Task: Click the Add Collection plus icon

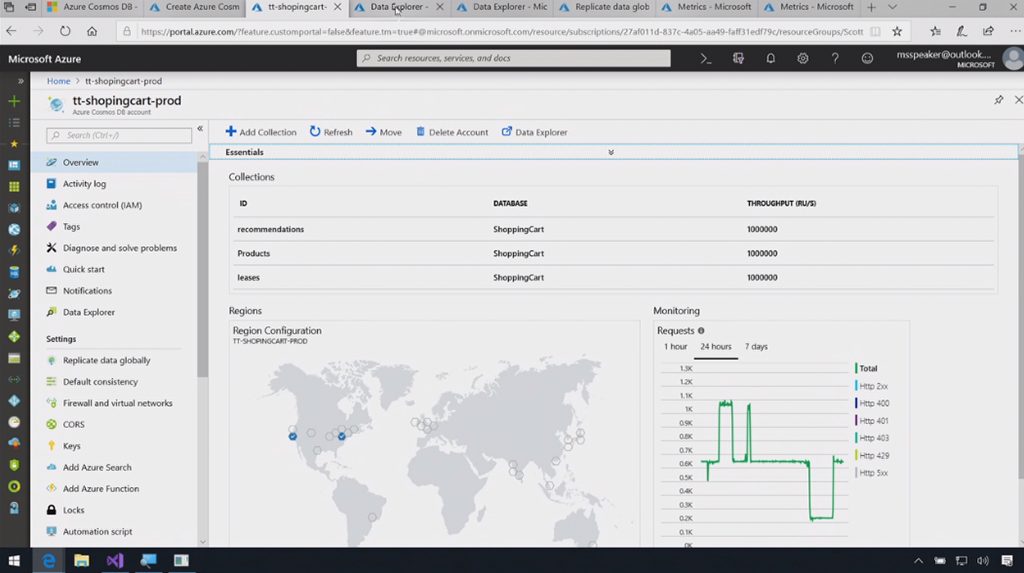Action: coord(231,132)
